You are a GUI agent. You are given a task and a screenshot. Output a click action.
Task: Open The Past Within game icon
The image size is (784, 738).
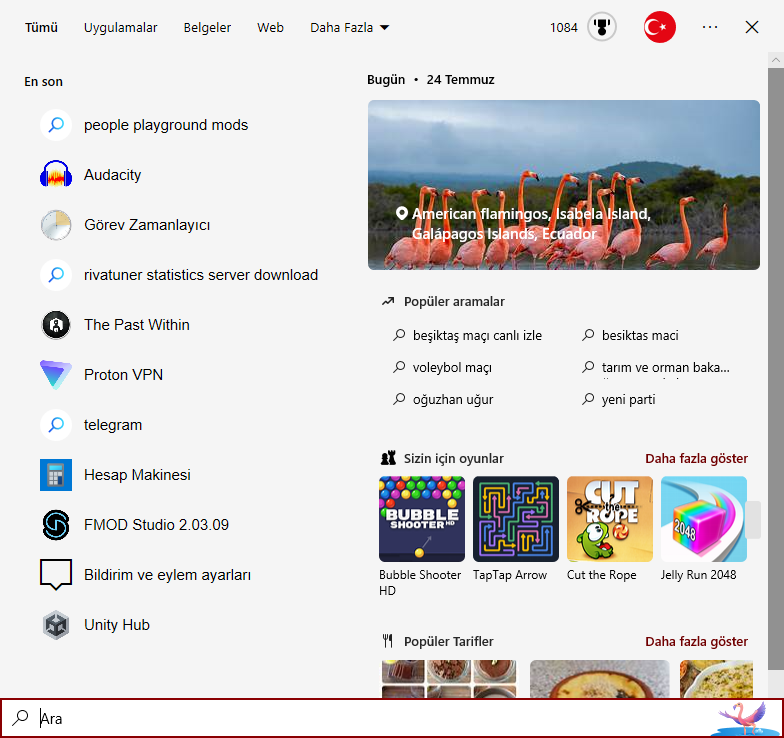56,325
